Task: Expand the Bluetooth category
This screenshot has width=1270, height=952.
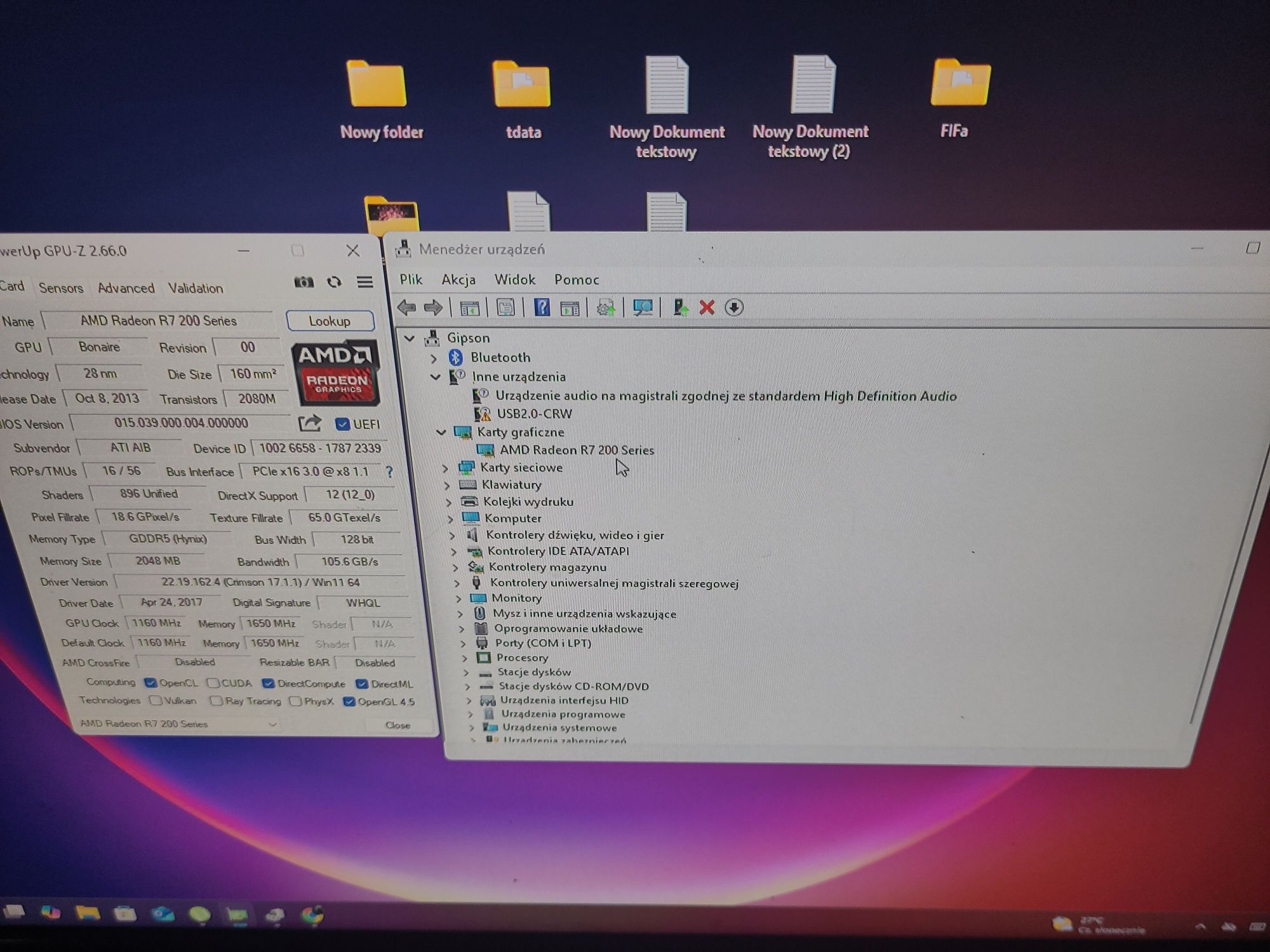Action: coord(434,358)
